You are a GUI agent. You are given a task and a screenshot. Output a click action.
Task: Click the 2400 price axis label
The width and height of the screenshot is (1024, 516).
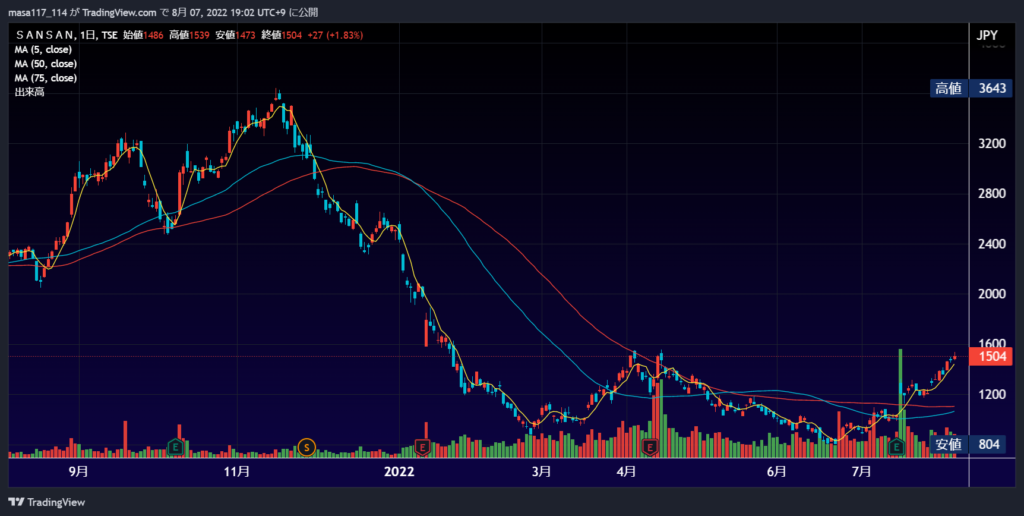992,244
